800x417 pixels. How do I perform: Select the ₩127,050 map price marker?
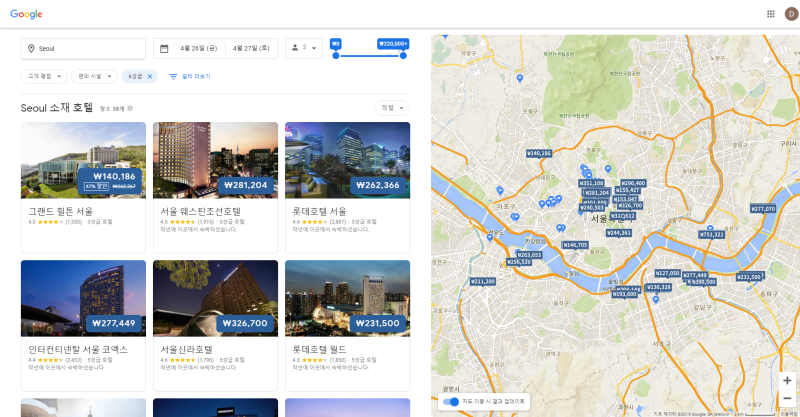(x=667, y=273)
